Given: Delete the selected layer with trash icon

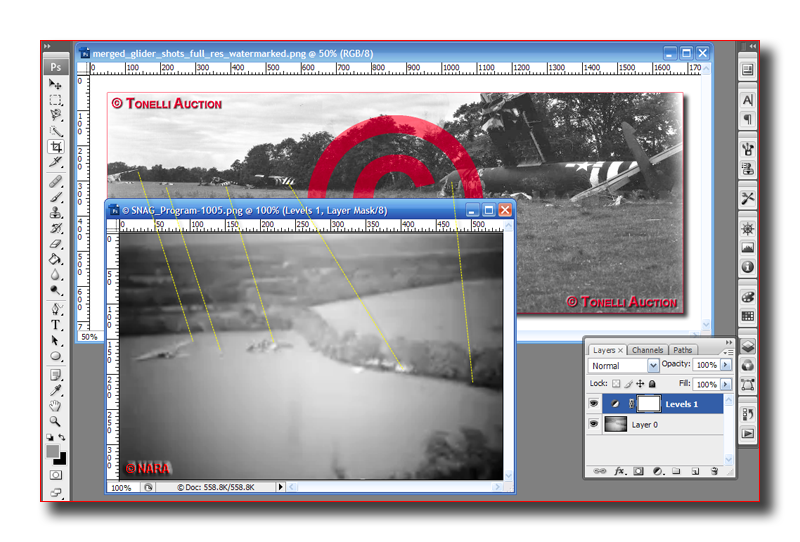Looking at the screenshot, I should pyautogui.click(x=714, y=471).
